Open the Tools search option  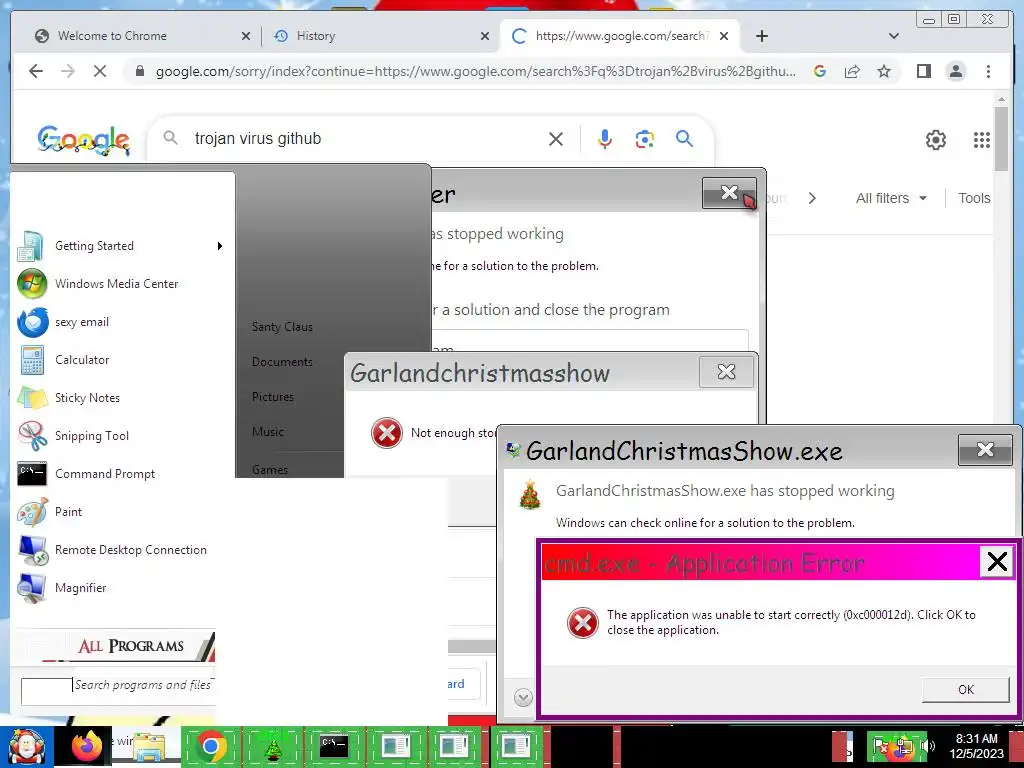[974, 198]
